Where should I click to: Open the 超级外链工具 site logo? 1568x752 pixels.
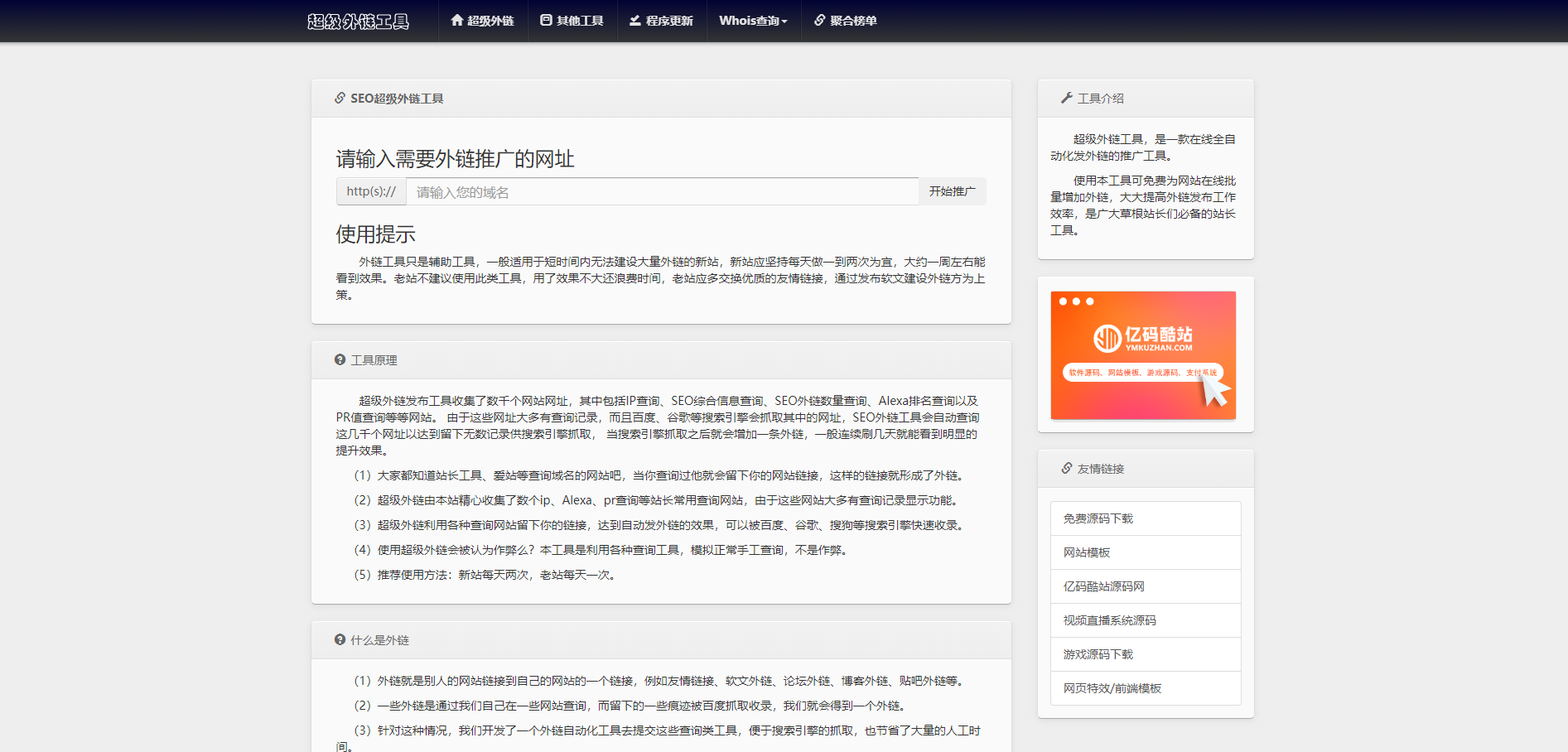358,21
